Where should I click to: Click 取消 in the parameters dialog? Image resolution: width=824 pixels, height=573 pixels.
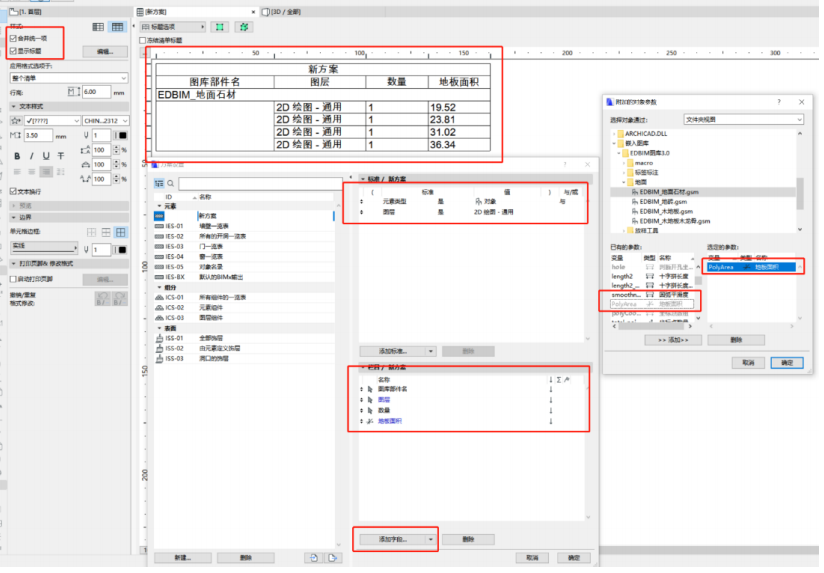coord(748,363)
